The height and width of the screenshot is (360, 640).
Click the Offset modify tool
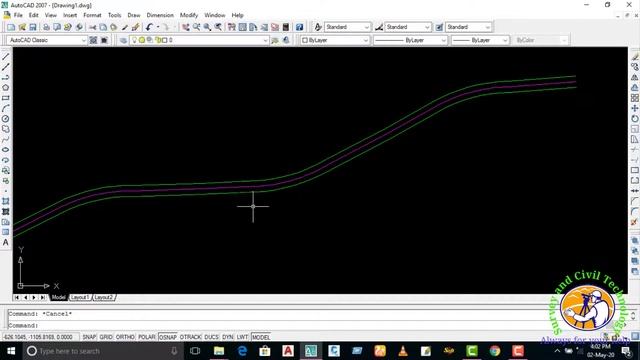tap(634, 88)
